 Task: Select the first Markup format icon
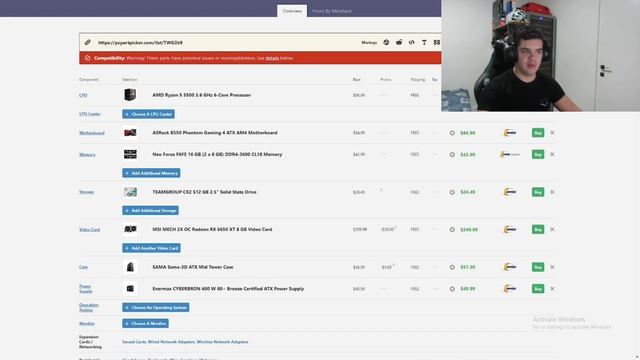click(386, 42)
